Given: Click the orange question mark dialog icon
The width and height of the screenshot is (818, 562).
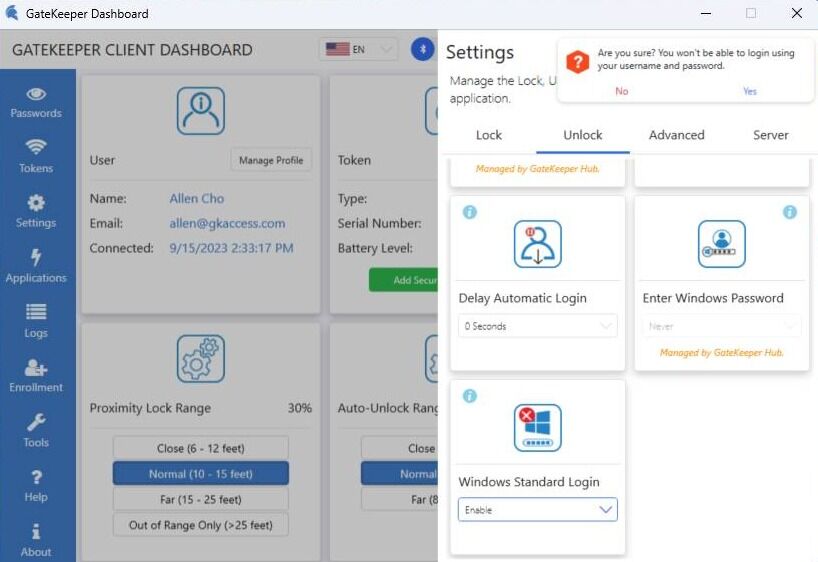Looking at the screenshot, I should [578, 62].
